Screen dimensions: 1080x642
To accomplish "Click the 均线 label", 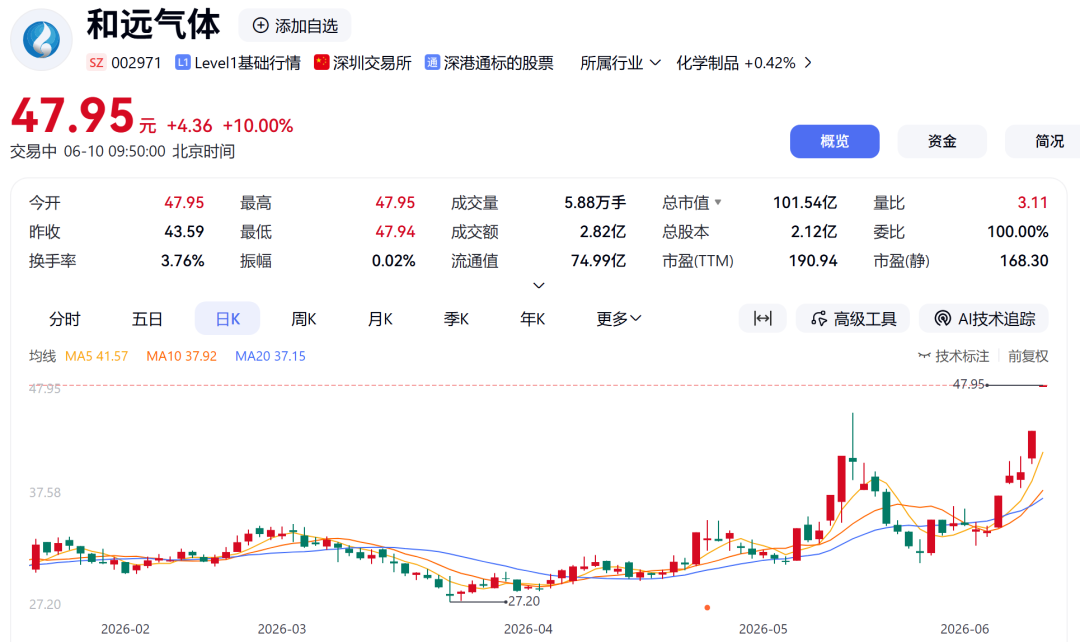I will click(x=42, y=356).
